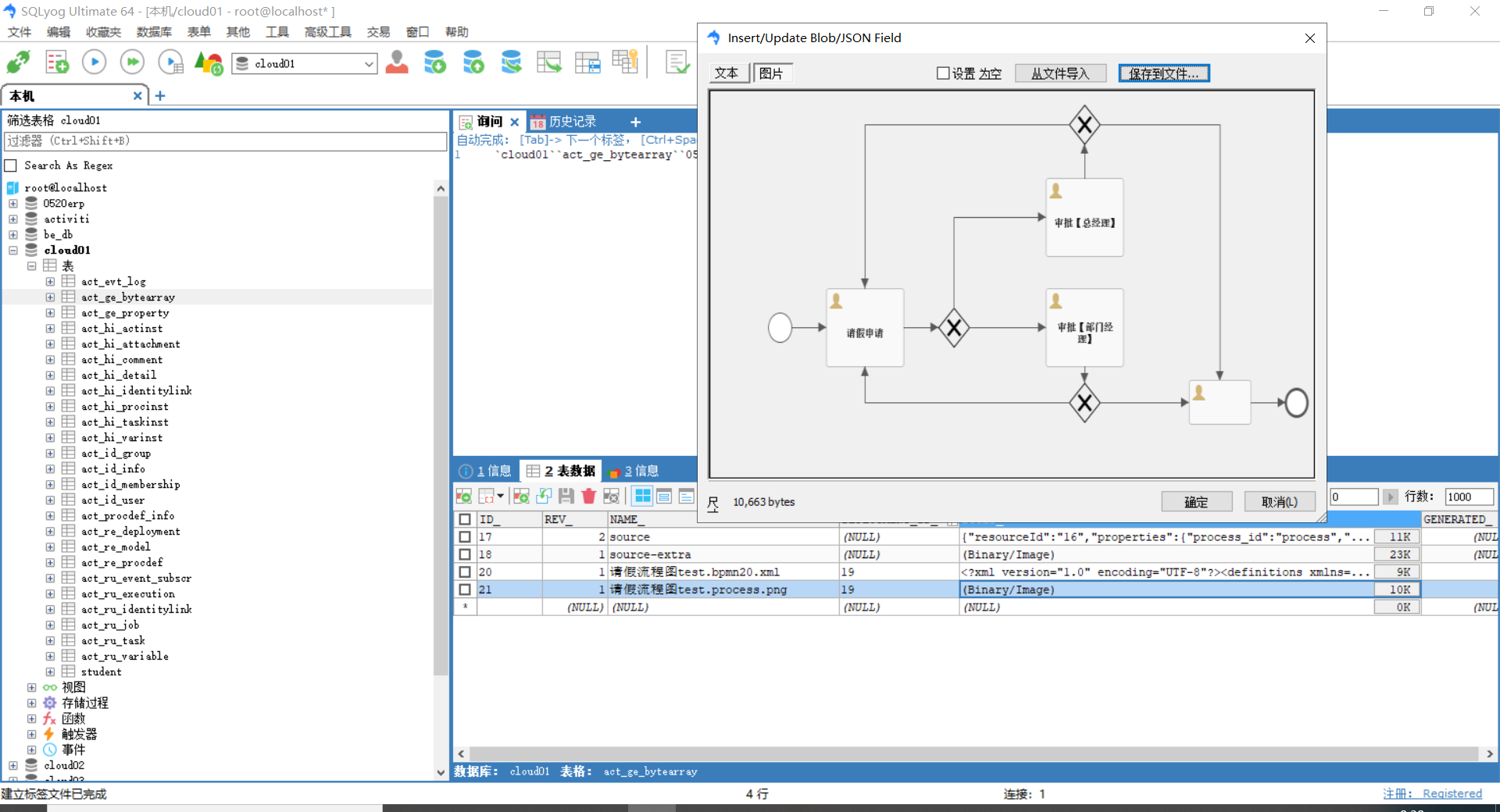The image size is (1500, 812).
Task: Switch result pane to grid view icon
Action: (642, 496)
